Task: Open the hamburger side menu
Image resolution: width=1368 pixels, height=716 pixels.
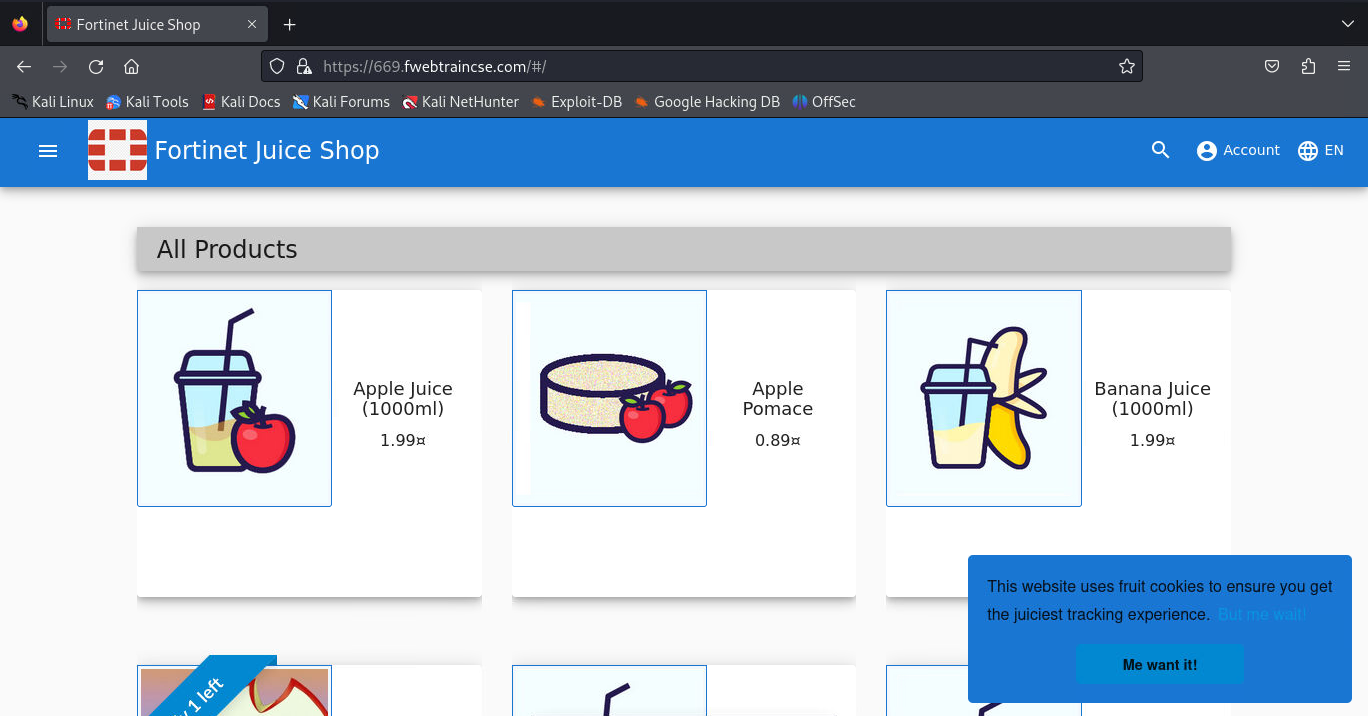Action: [x=48, y=151]
